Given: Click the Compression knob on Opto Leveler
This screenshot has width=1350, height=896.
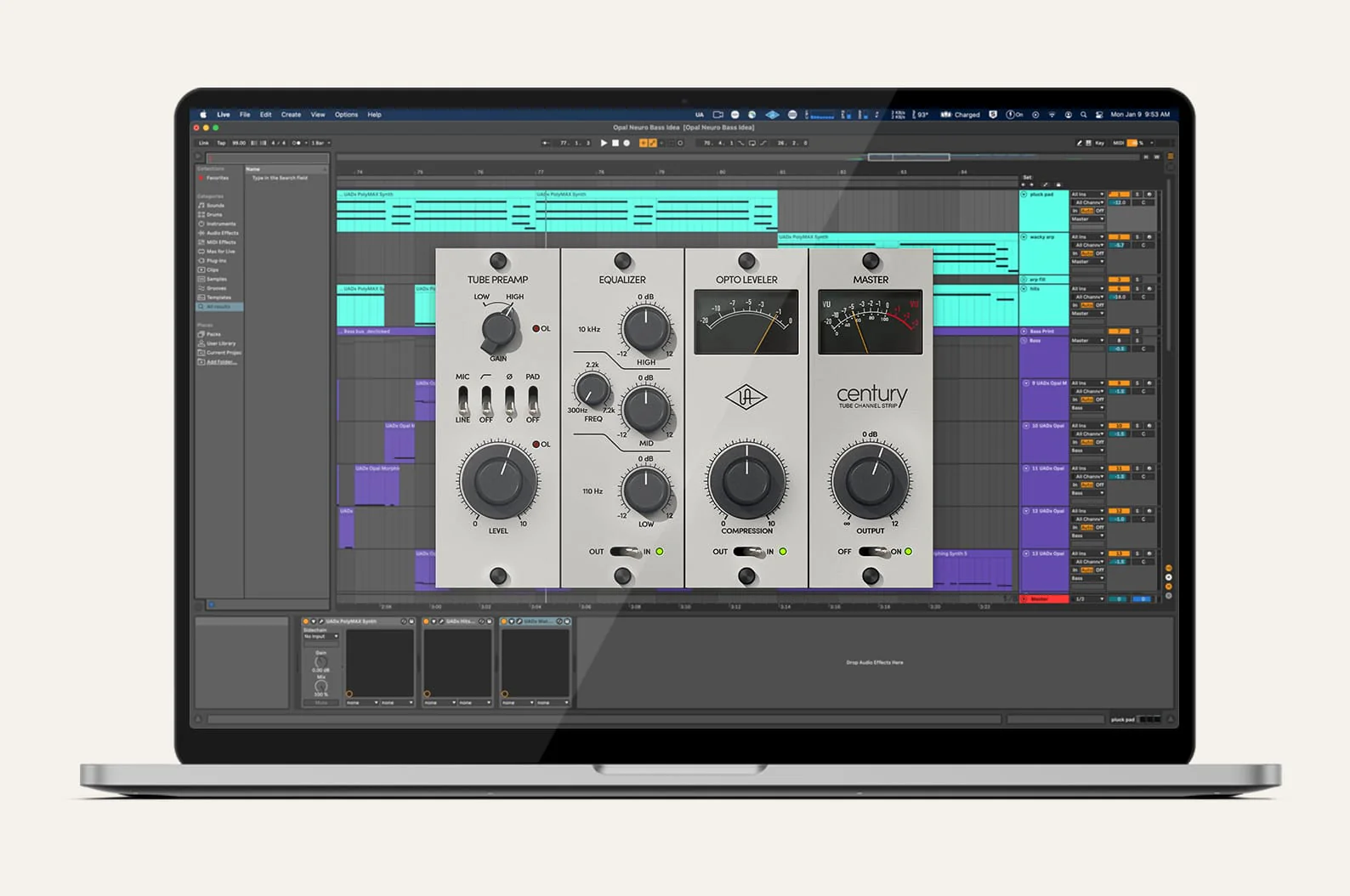Looking at the screenshot, I should pyautogui.click(x=746, y=481).
